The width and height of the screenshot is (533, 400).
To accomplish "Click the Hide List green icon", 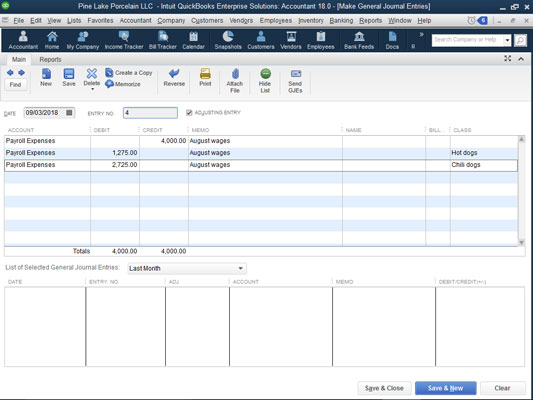I will [x=265, y=73].
